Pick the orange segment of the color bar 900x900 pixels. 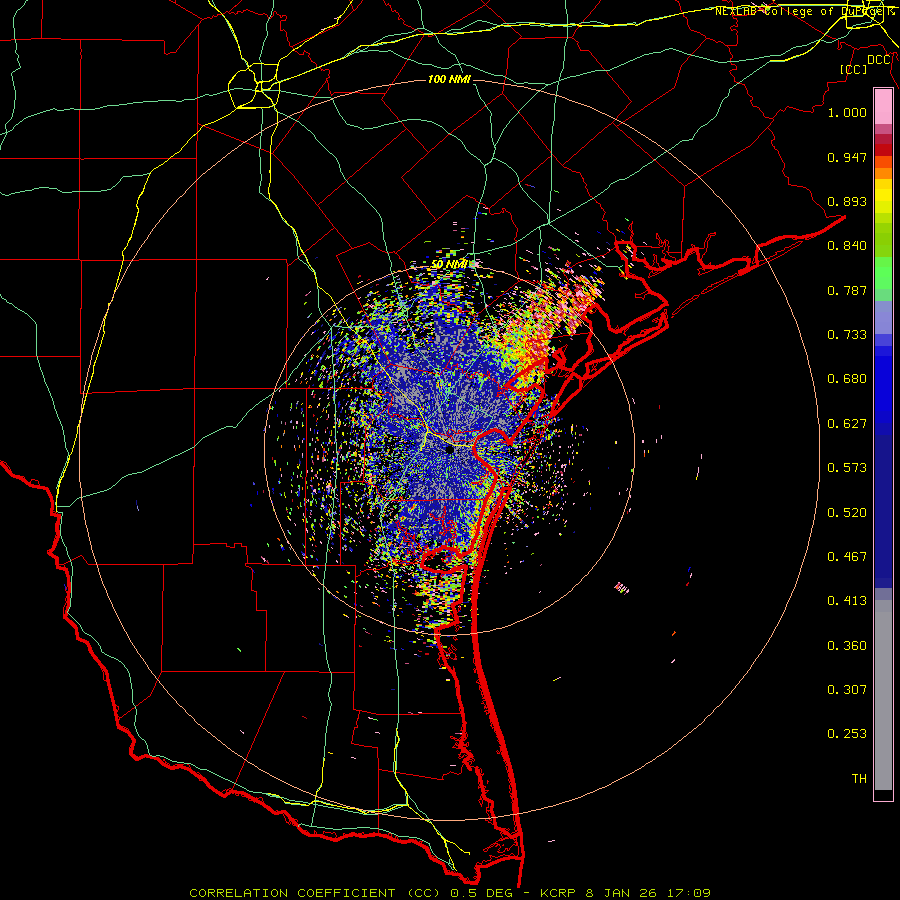883,173
